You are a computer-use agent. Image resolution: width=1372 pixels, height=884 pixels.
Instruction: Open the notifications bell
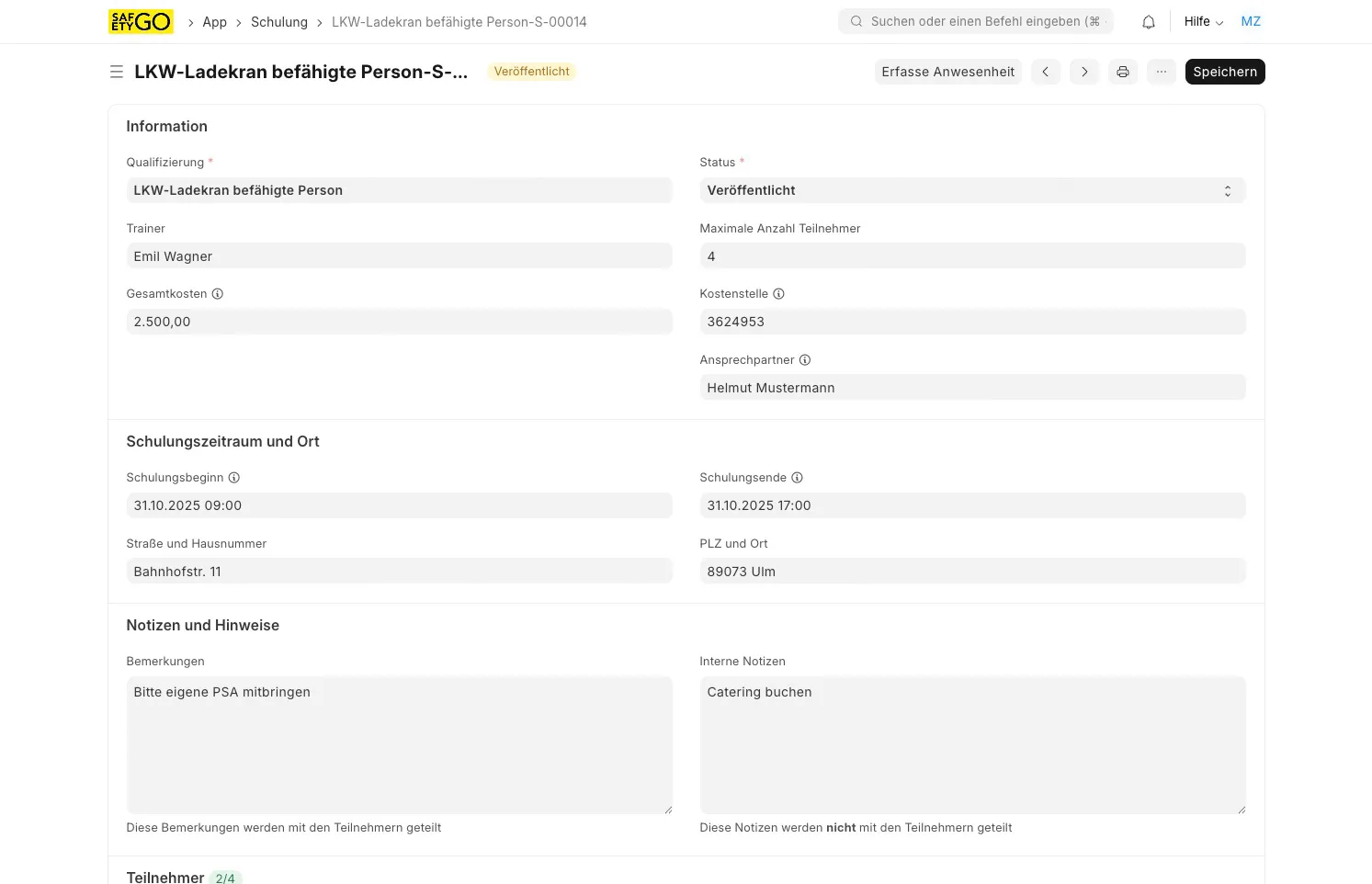pyautogui.click(x=1148, y=21)
